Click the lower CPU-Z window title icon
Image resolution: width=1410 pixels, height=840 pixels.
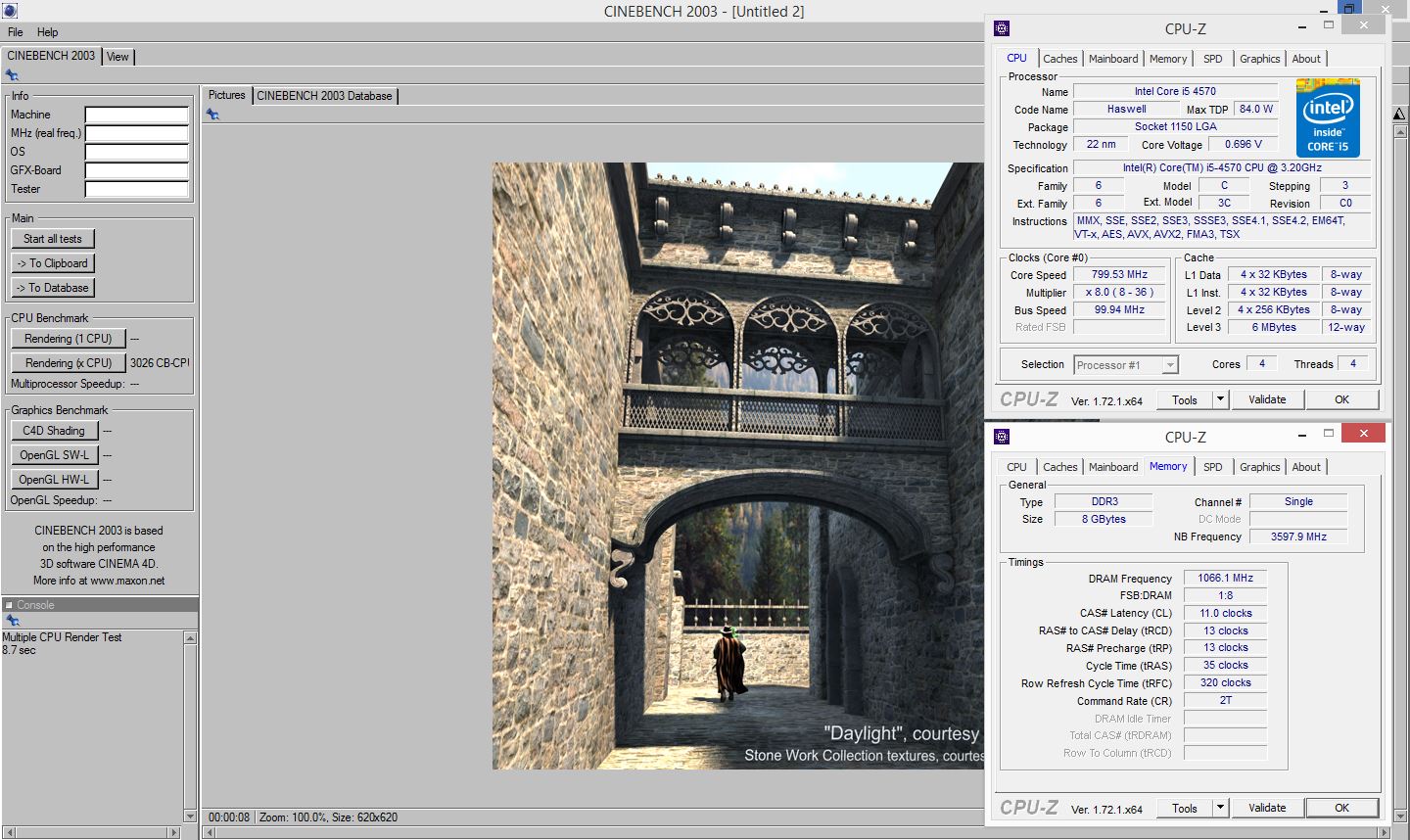tap(1002, 437)
